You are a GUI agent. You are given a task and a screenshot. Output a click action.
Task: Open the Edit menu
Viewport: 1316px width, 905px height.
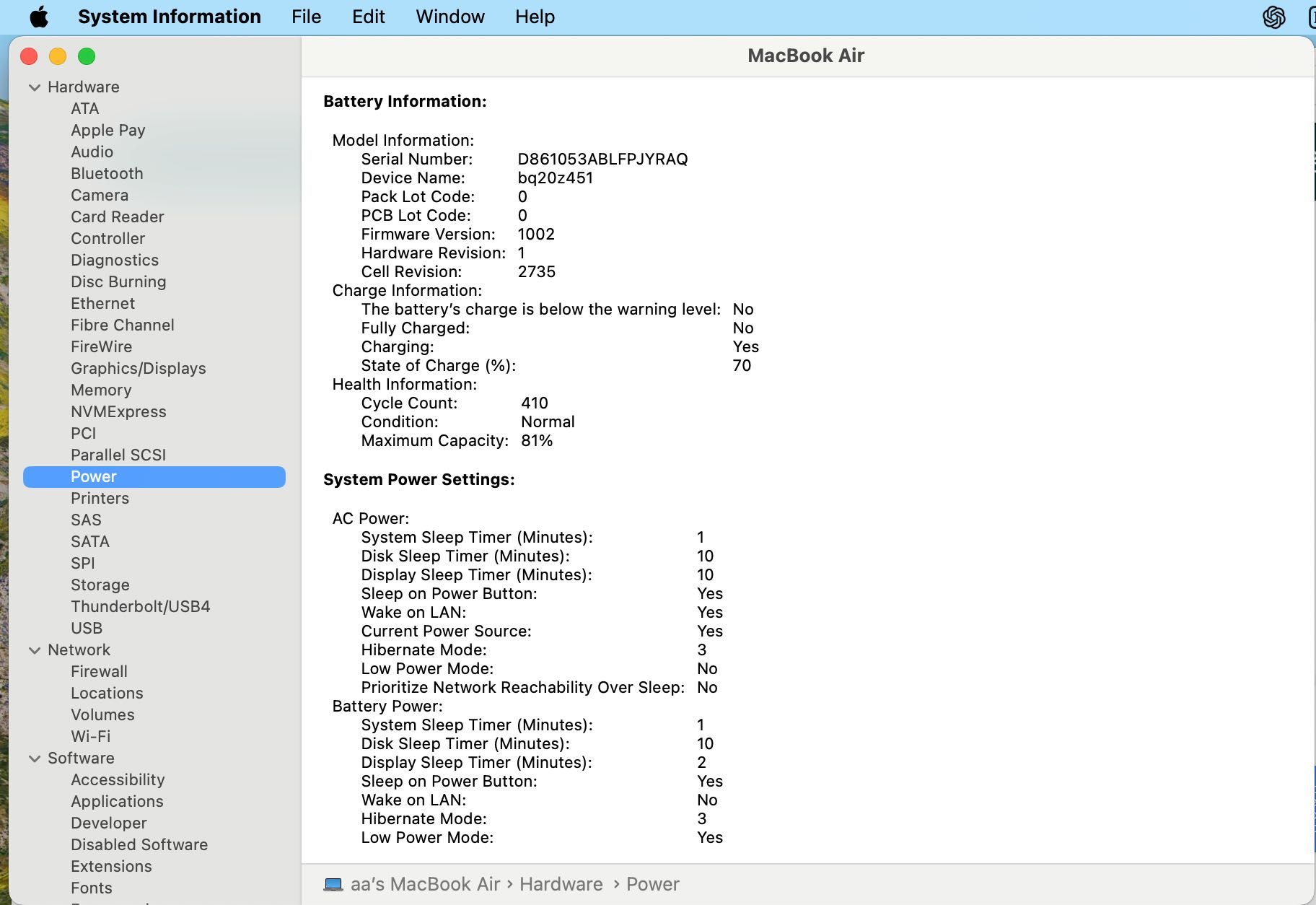(368, 17)
